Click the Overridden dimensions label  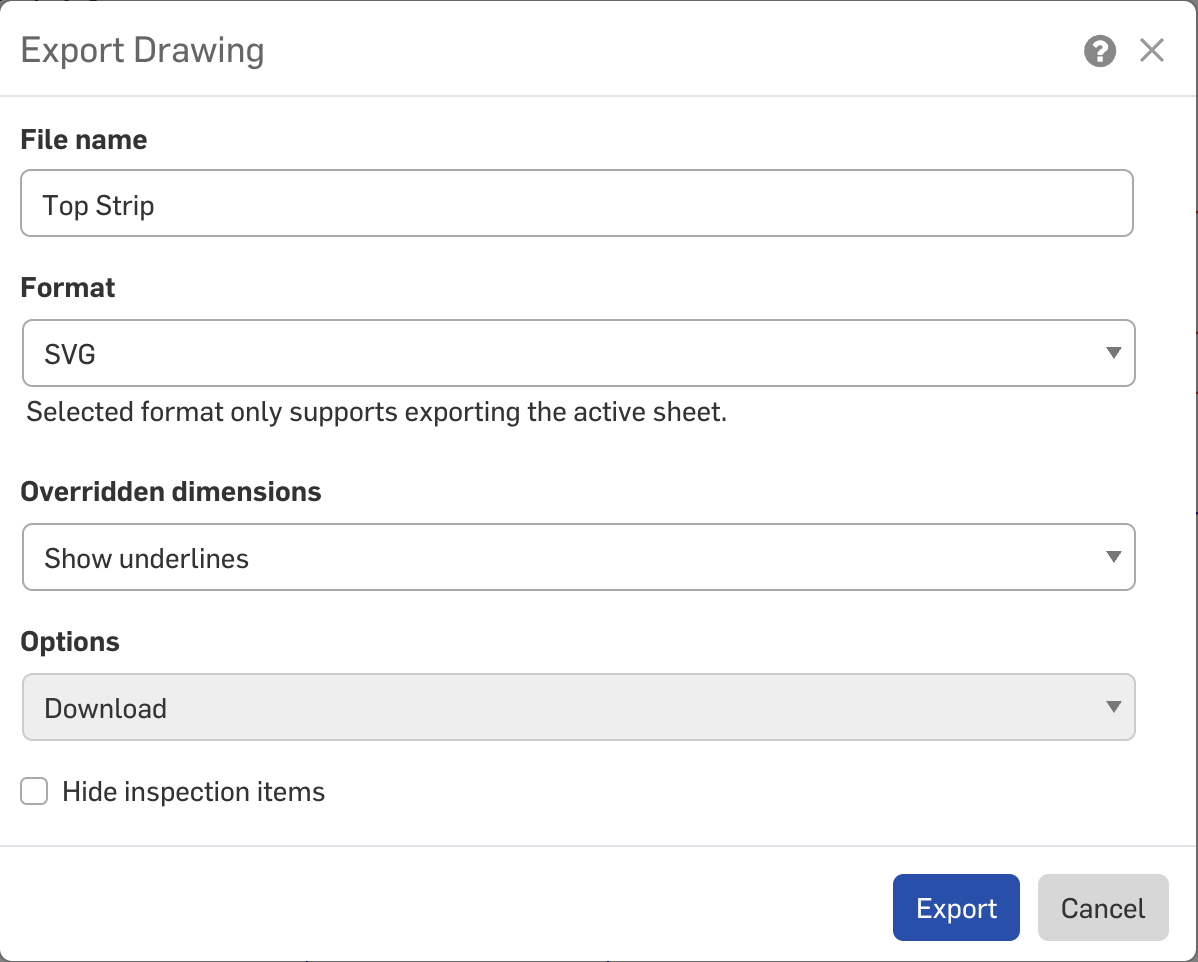171,492
